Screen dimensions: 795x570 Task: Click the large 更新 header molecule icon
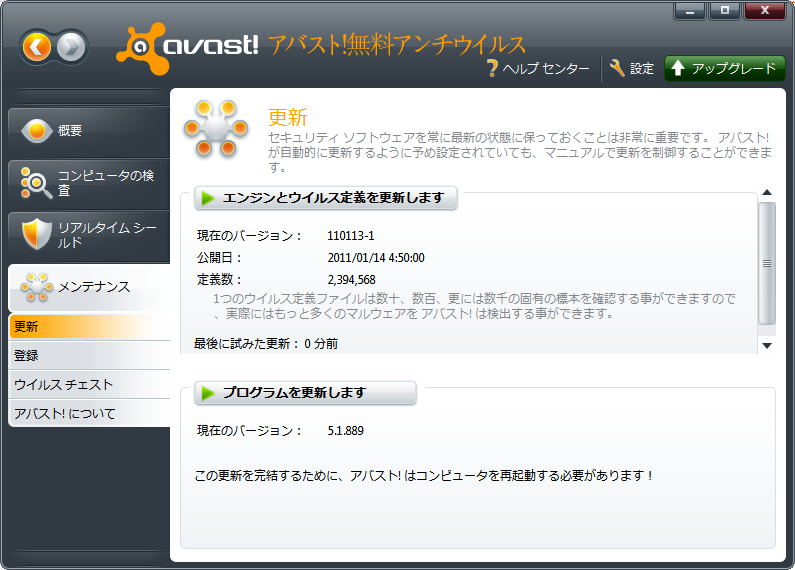[x=216, y=128]
